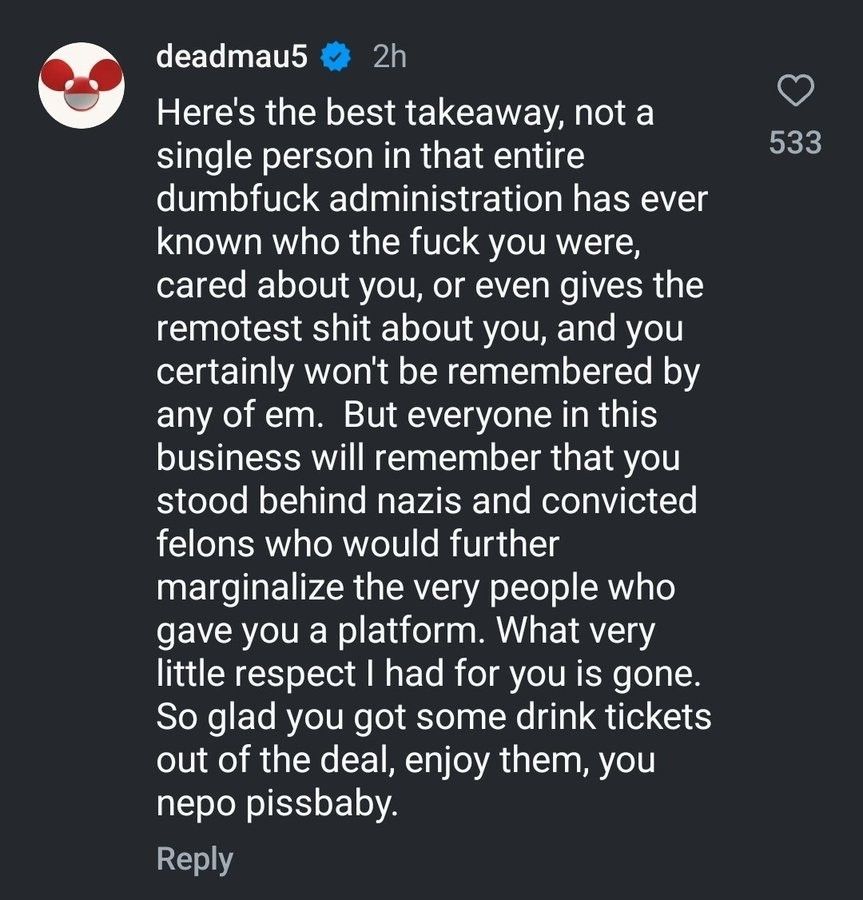
Task: Click the word "remembered" in the comment
Action: (x=549, y=371)
